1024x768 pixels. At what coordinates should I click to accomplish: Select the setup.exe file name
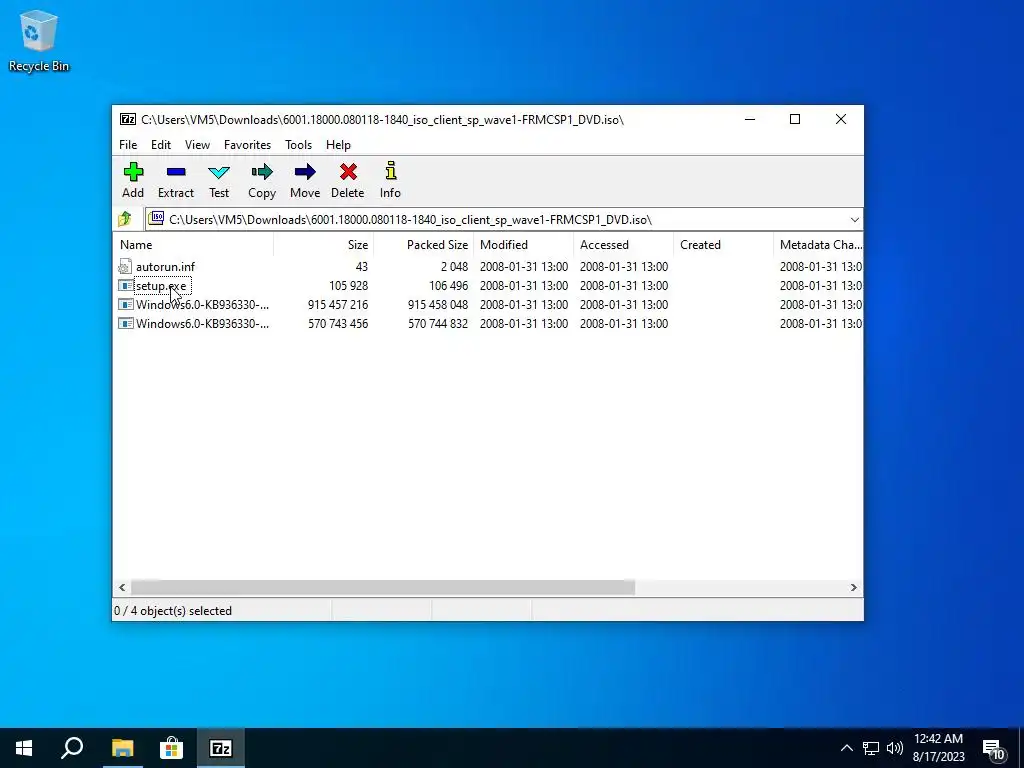(161, 285)
